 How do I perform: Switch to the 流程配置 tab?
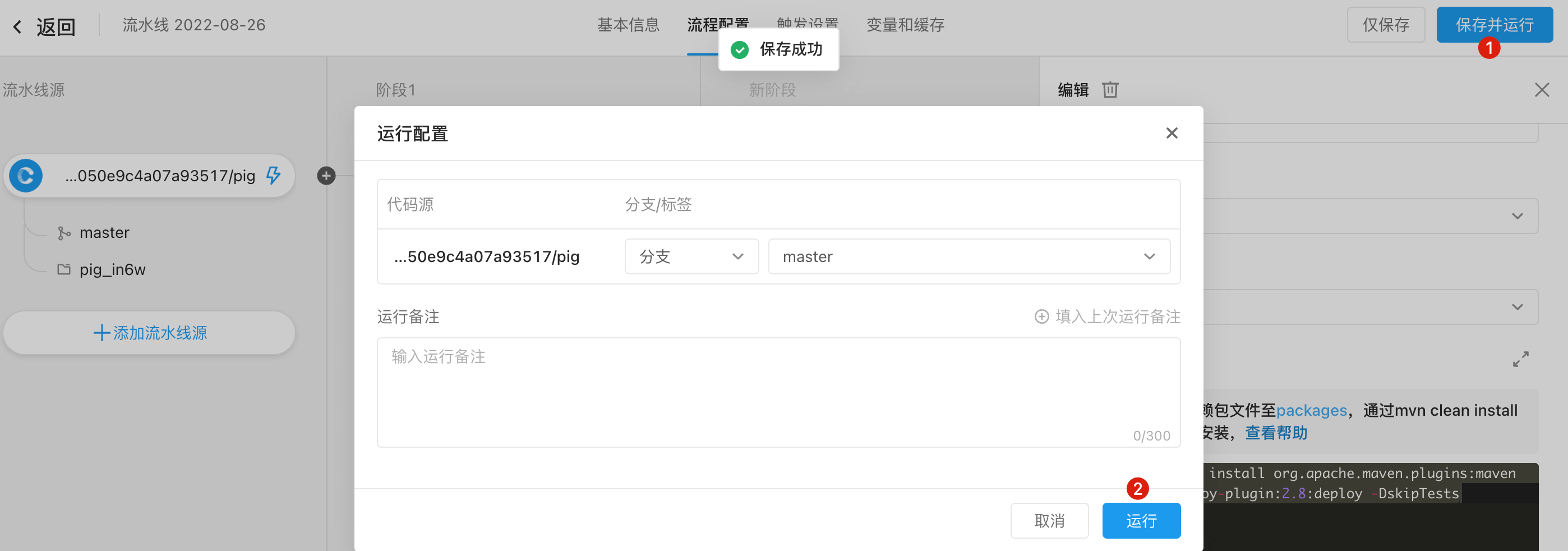(x=718, y=25)
